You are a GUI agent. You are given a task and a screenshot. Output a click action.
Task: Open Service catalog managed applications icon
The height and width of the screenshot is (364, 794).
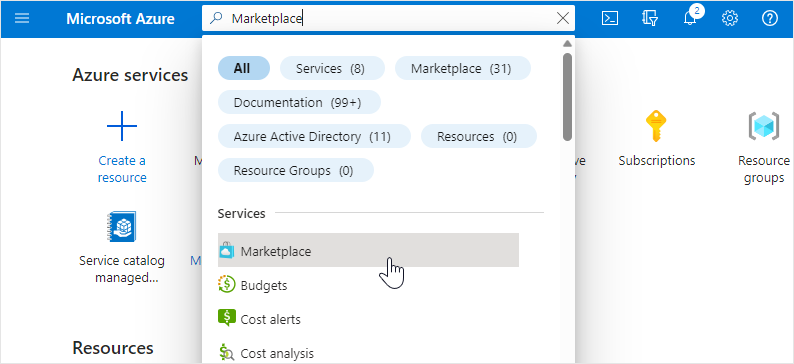tap(122, 226)
